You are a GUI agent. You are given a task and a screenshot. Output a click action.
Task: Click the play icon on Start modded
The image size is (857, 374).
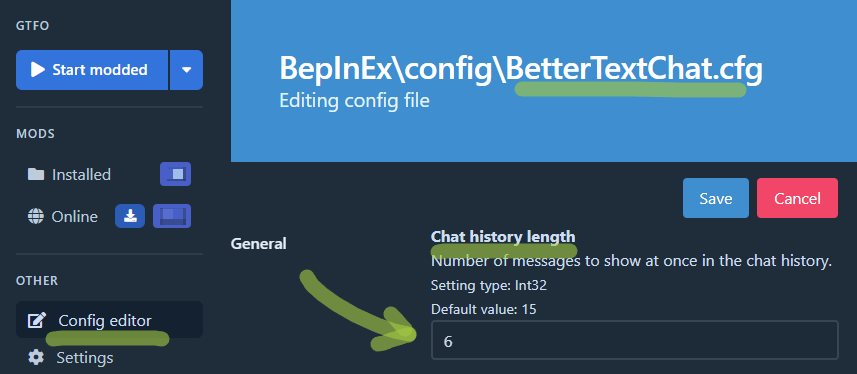tap(38, 70)
